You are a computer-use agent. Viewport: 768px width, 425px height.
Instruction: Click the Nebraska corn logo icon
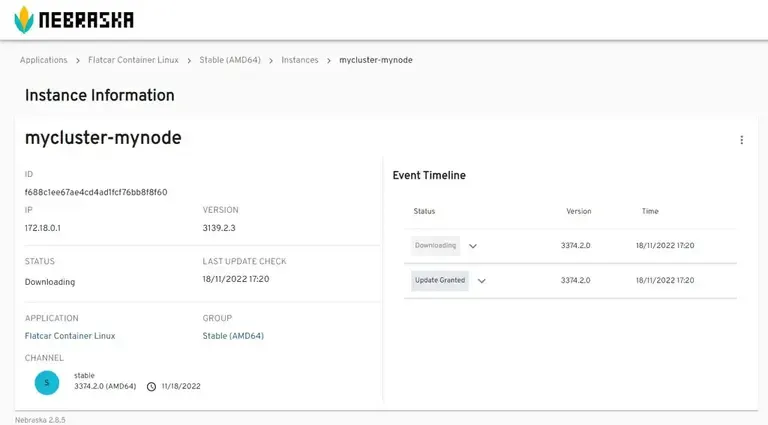(23, 19)
